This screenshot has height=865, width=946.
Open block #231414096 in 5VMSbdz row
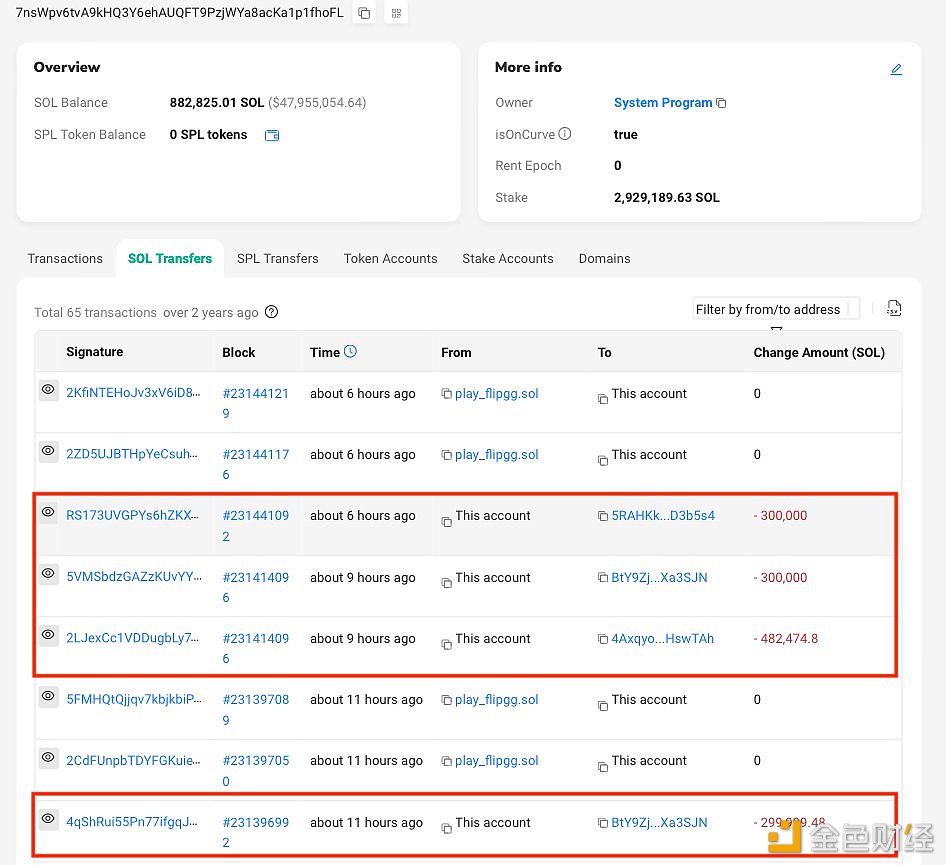pos(256,587)
